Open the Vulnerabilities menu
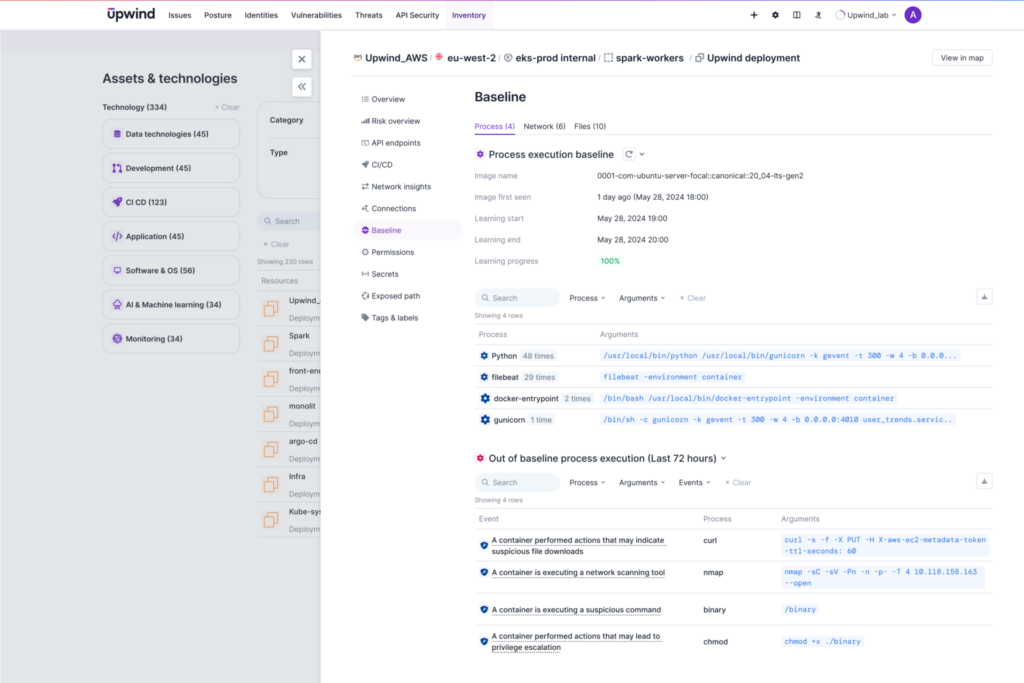The width and height of the screenshot is (1024, 683). [316, 15]
